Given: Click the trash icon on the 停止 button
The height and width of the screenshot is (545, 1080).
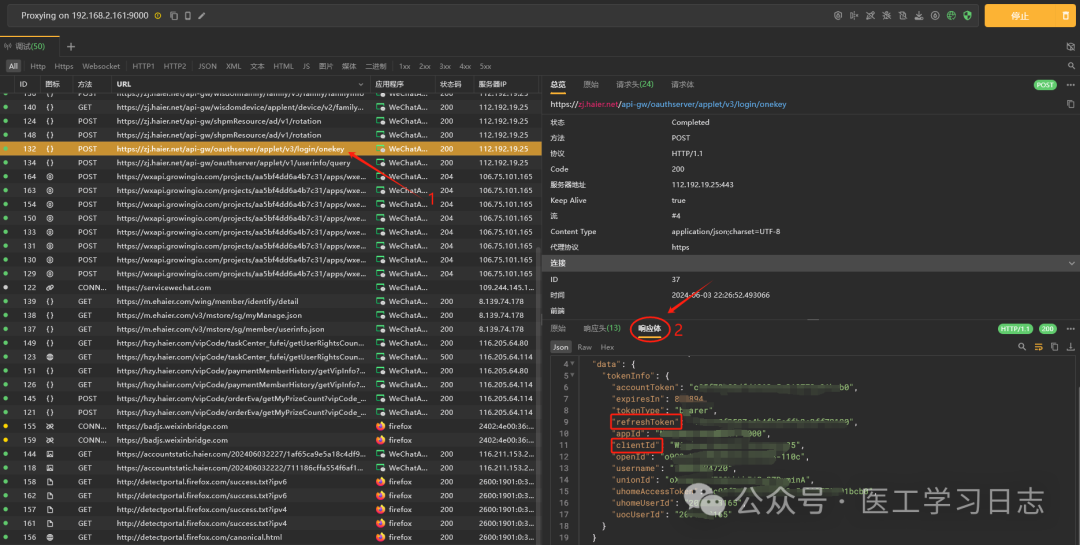Looking at the screenshot, I should pyautogui.click(x=1066, y=16).
